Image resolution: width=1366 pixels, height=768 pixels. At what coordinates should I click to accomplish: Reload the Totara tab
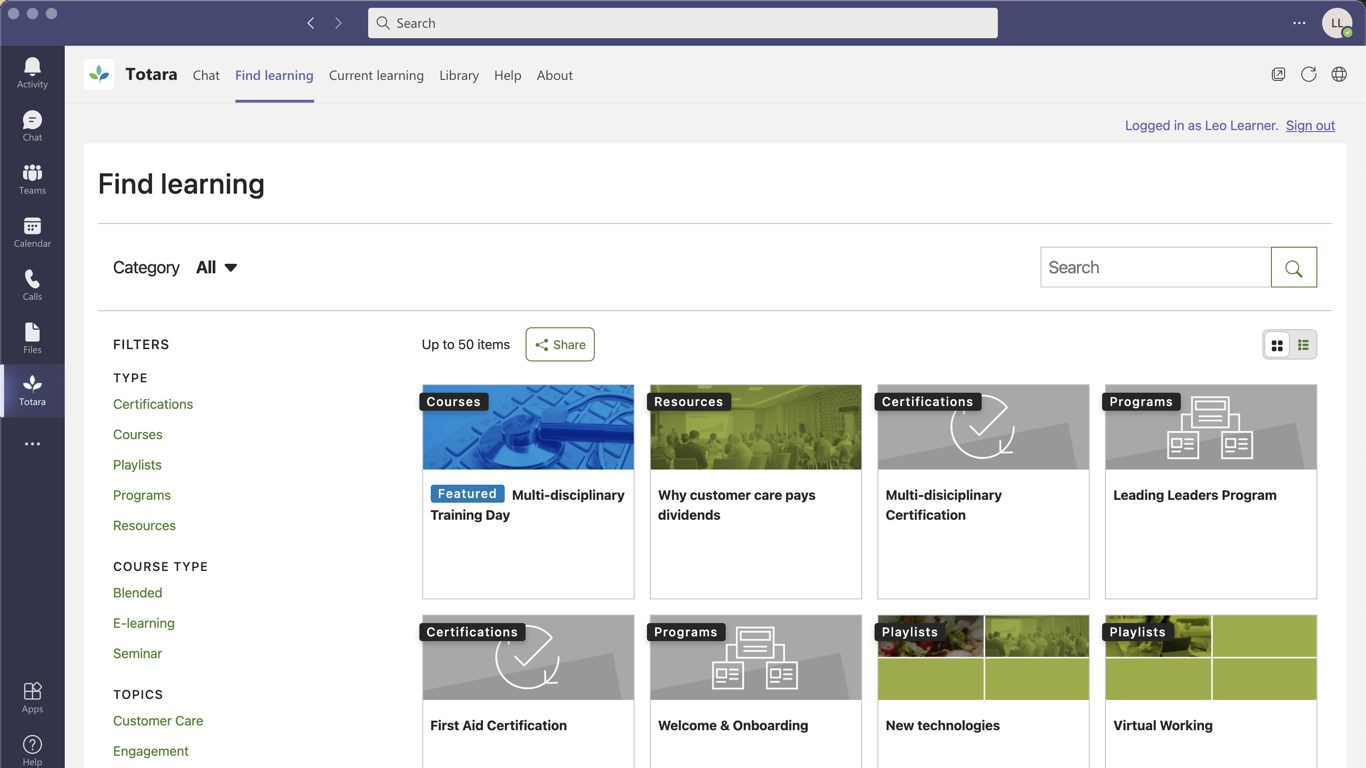point(1308,75)
